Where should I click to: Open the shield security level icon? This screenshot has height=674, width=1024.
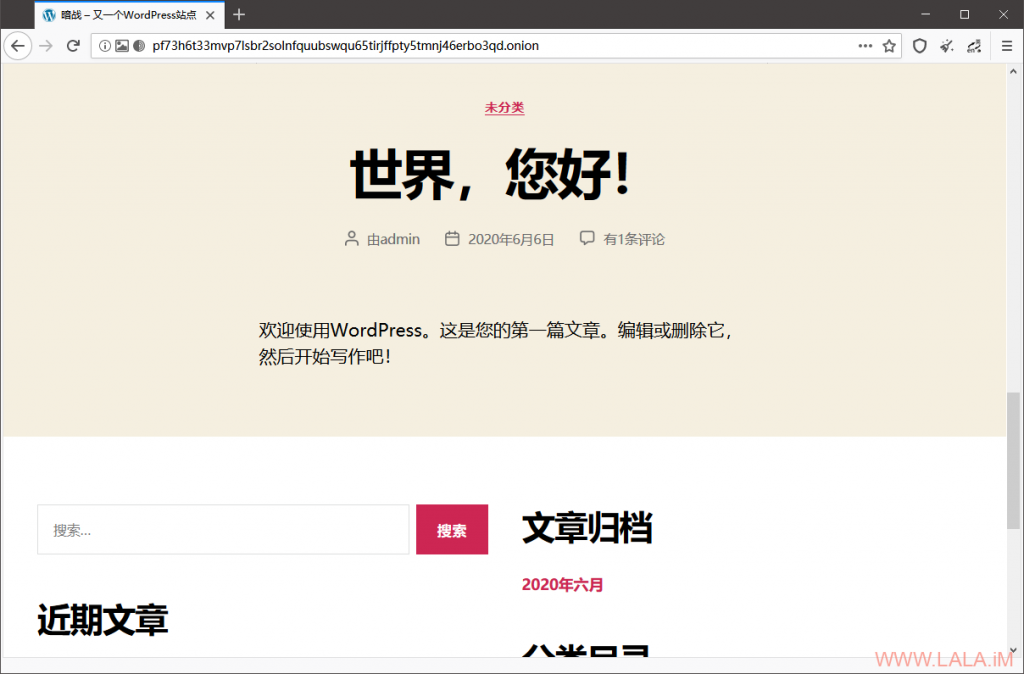pyautogui.click(x=919, y=46)
